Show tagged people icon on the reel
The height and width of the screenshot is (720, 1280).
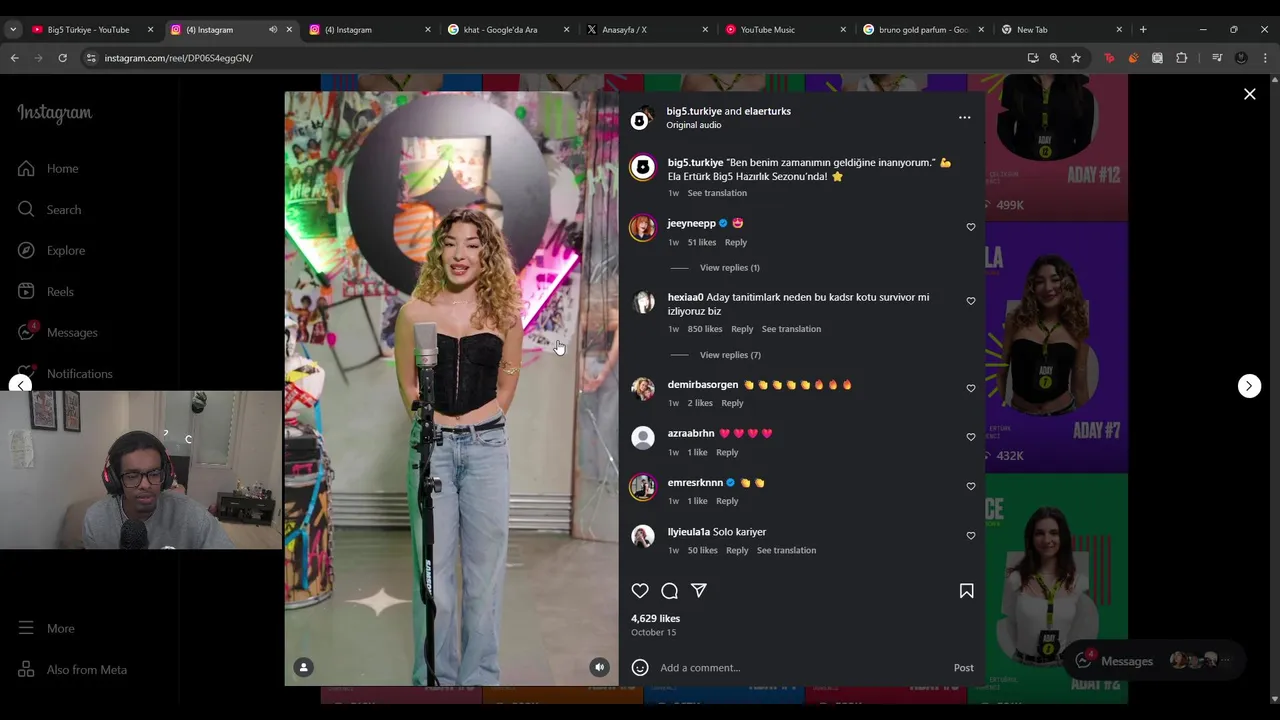click(x=304, y=667)
